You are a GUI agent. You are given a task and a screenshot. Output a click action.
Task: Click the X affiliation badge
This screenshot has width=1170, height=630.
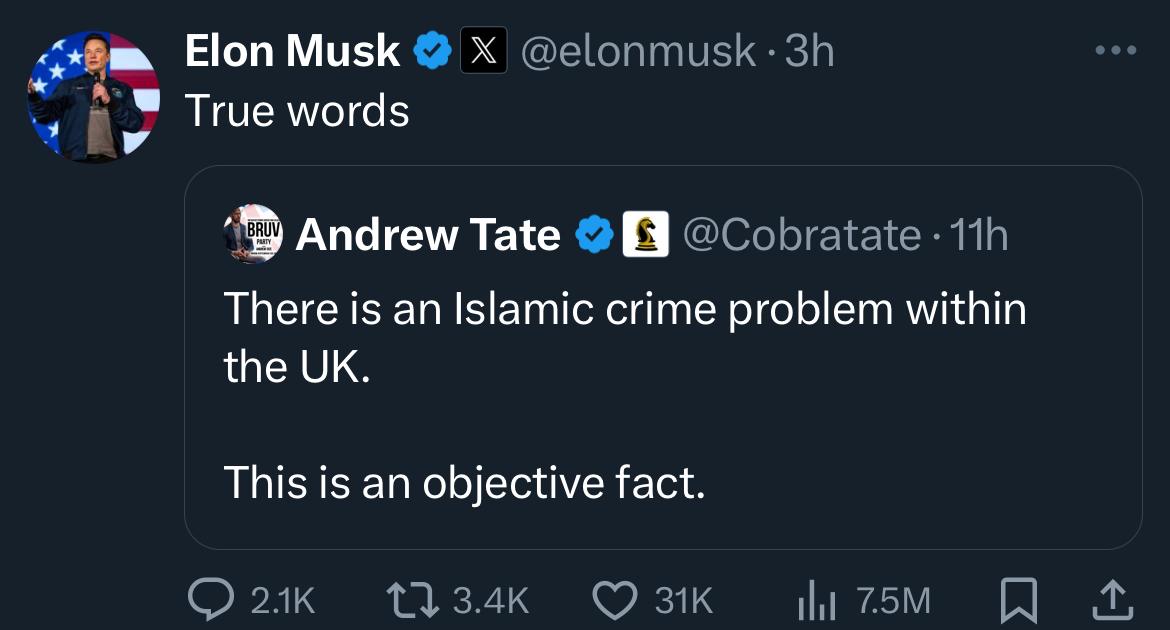click(x=483, y=51)
